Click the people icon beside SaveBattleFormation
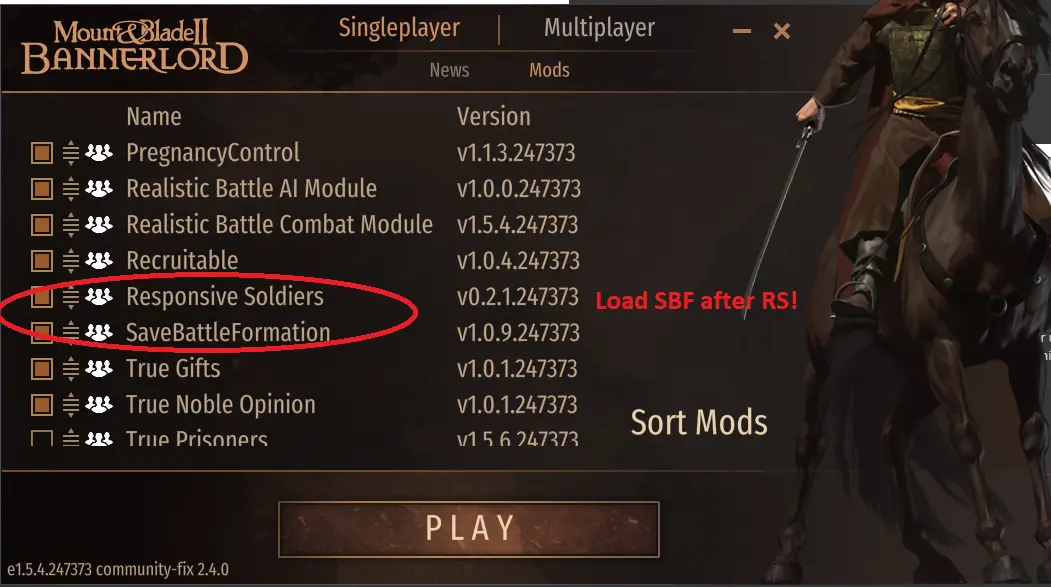1051x587 pixels. tap(99, 332)
